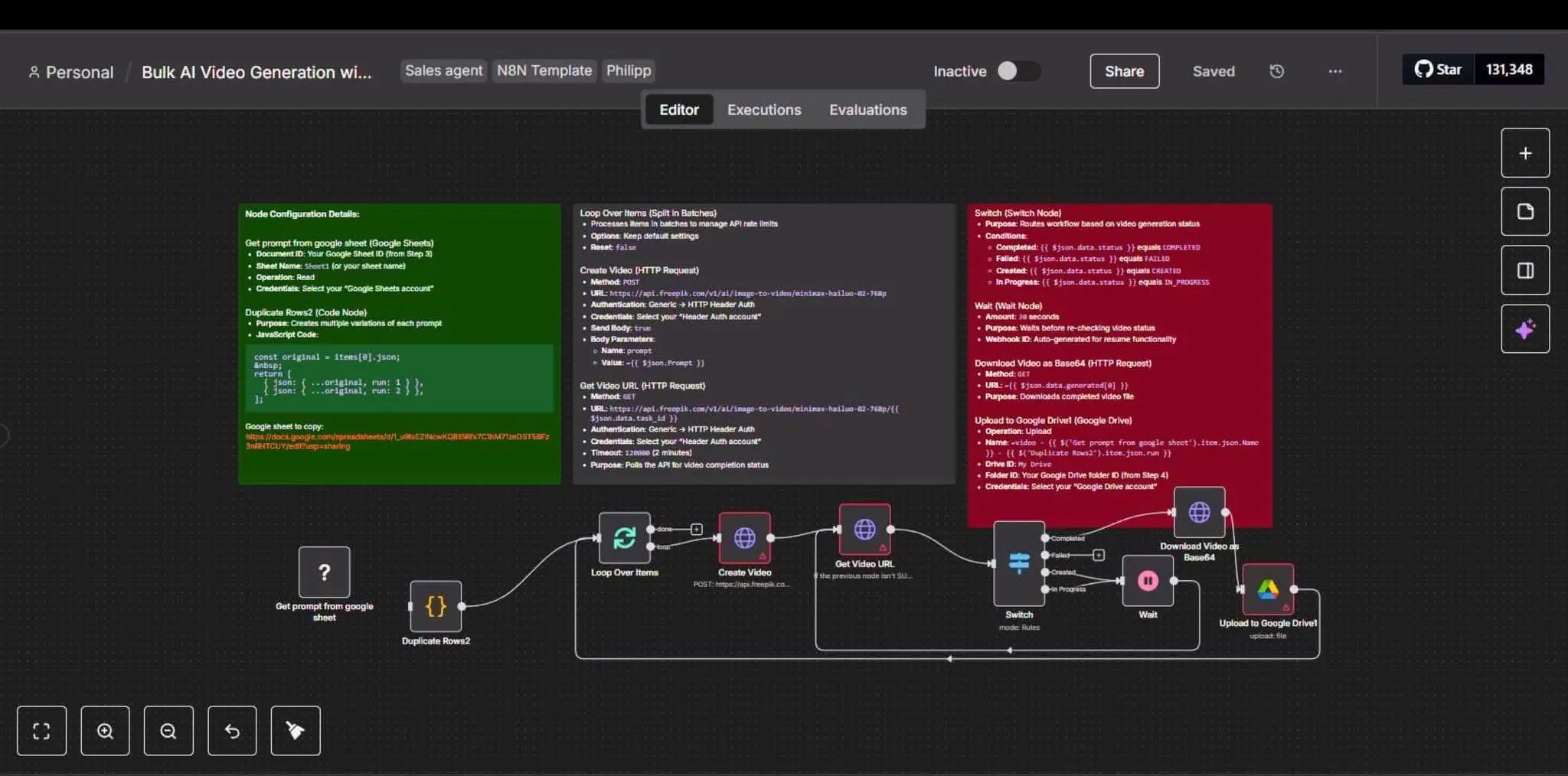Click the Saved status text
The width and height of the screenshot is (1568, 776).
tap(1214, 71)
